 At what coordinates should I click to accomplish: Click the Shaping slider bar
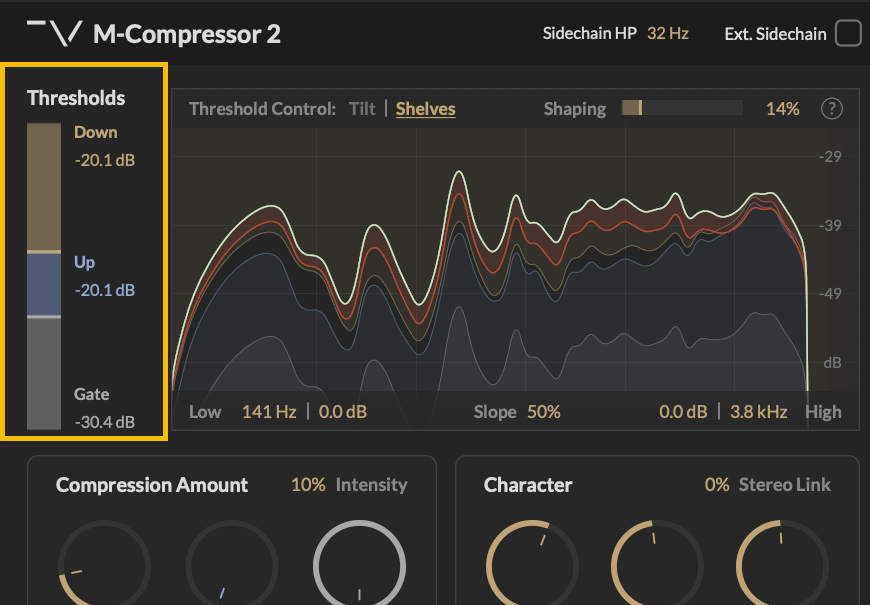[682, 108]
